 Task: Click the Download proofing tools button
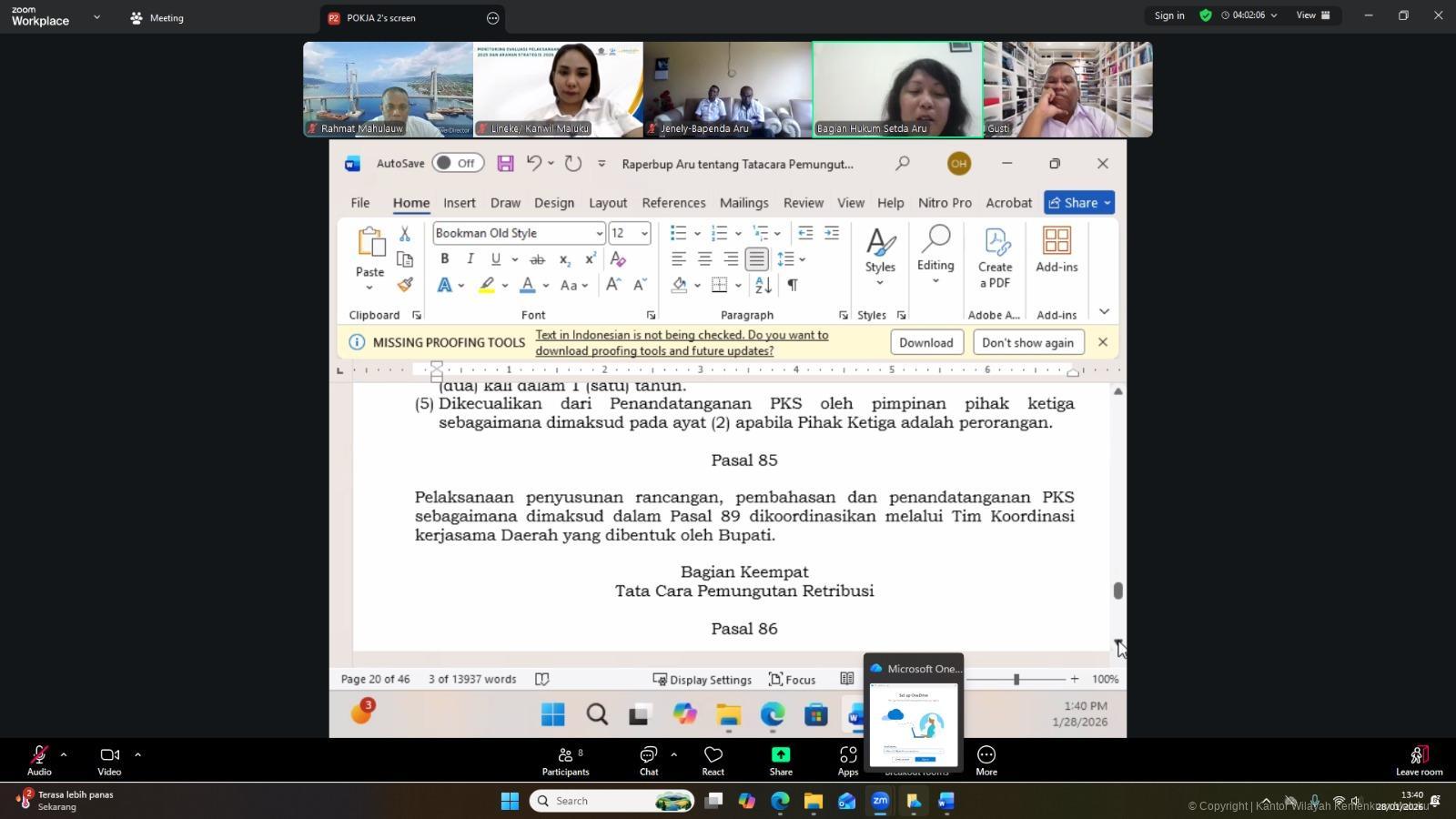point(925,343)
